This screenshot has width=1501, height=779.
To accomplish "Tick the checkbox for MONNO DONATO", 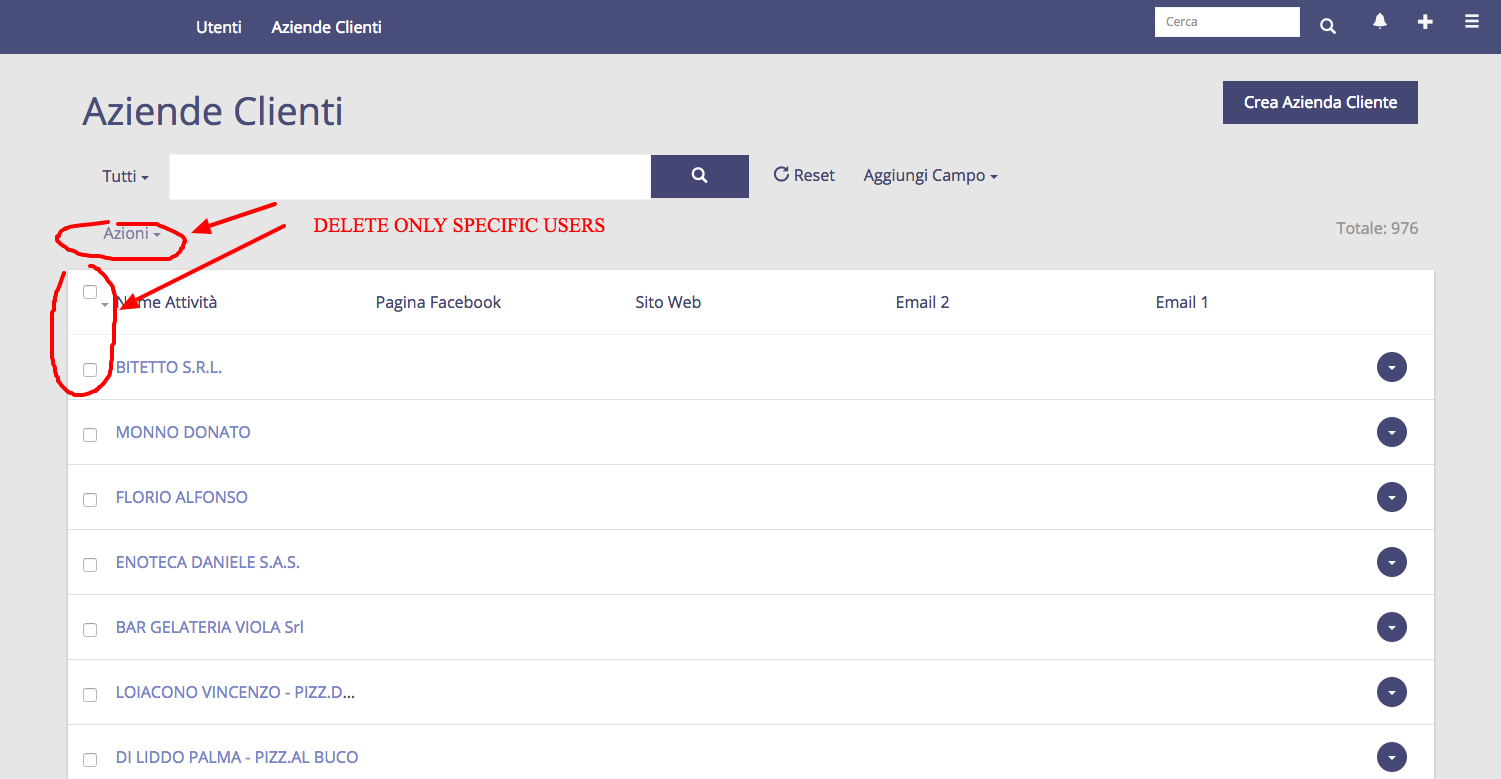I will click(x=90, y=435).
